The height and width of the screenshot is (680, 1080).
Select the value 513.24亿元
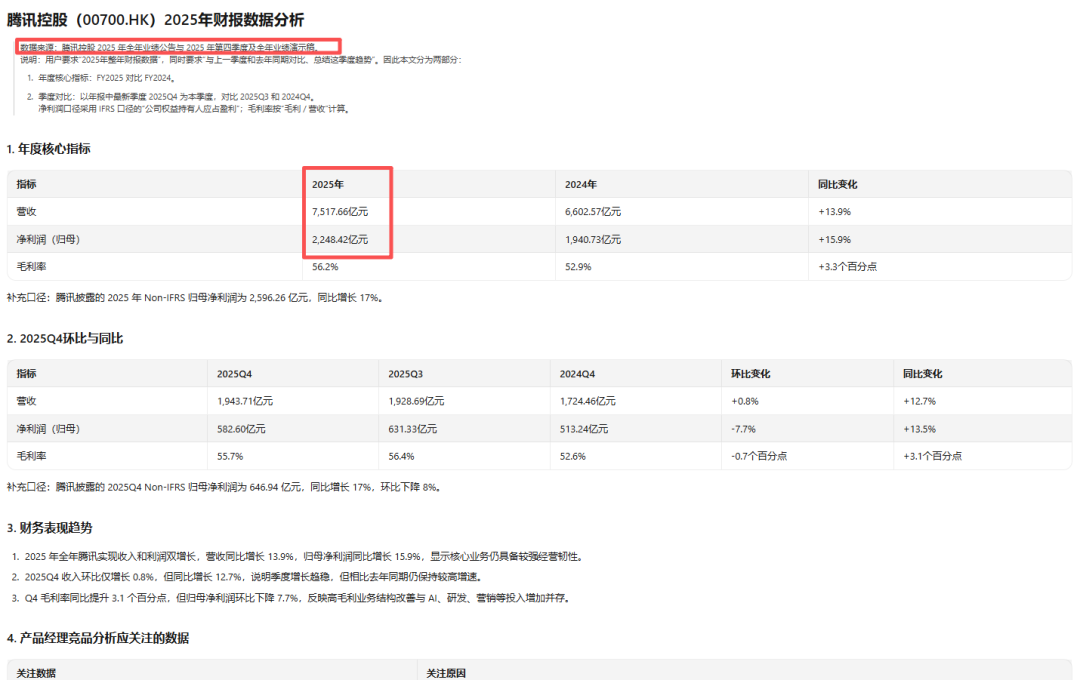coord(584,429)
